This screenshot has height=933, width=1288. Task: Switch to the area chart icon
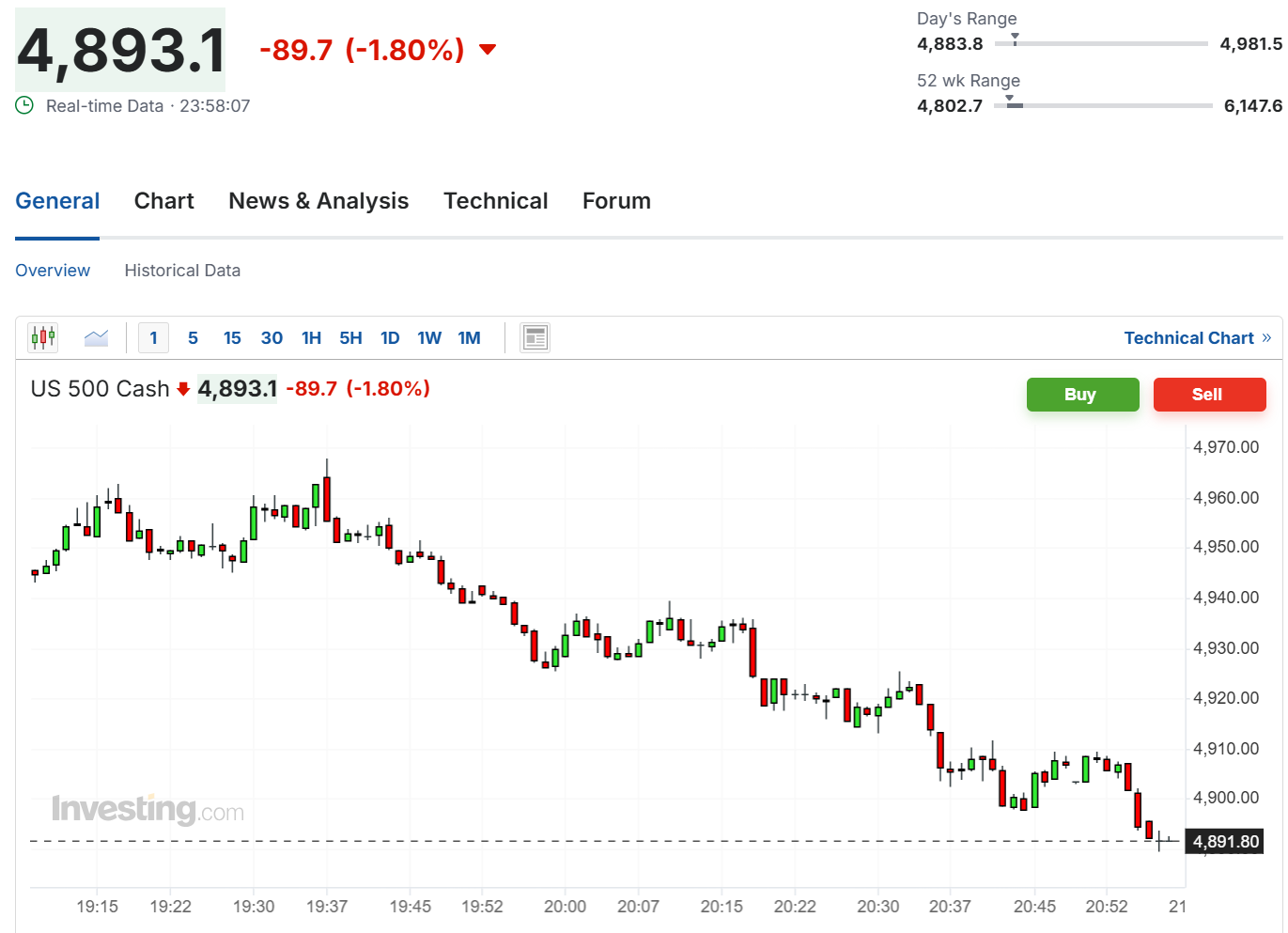tap(96, 337)
